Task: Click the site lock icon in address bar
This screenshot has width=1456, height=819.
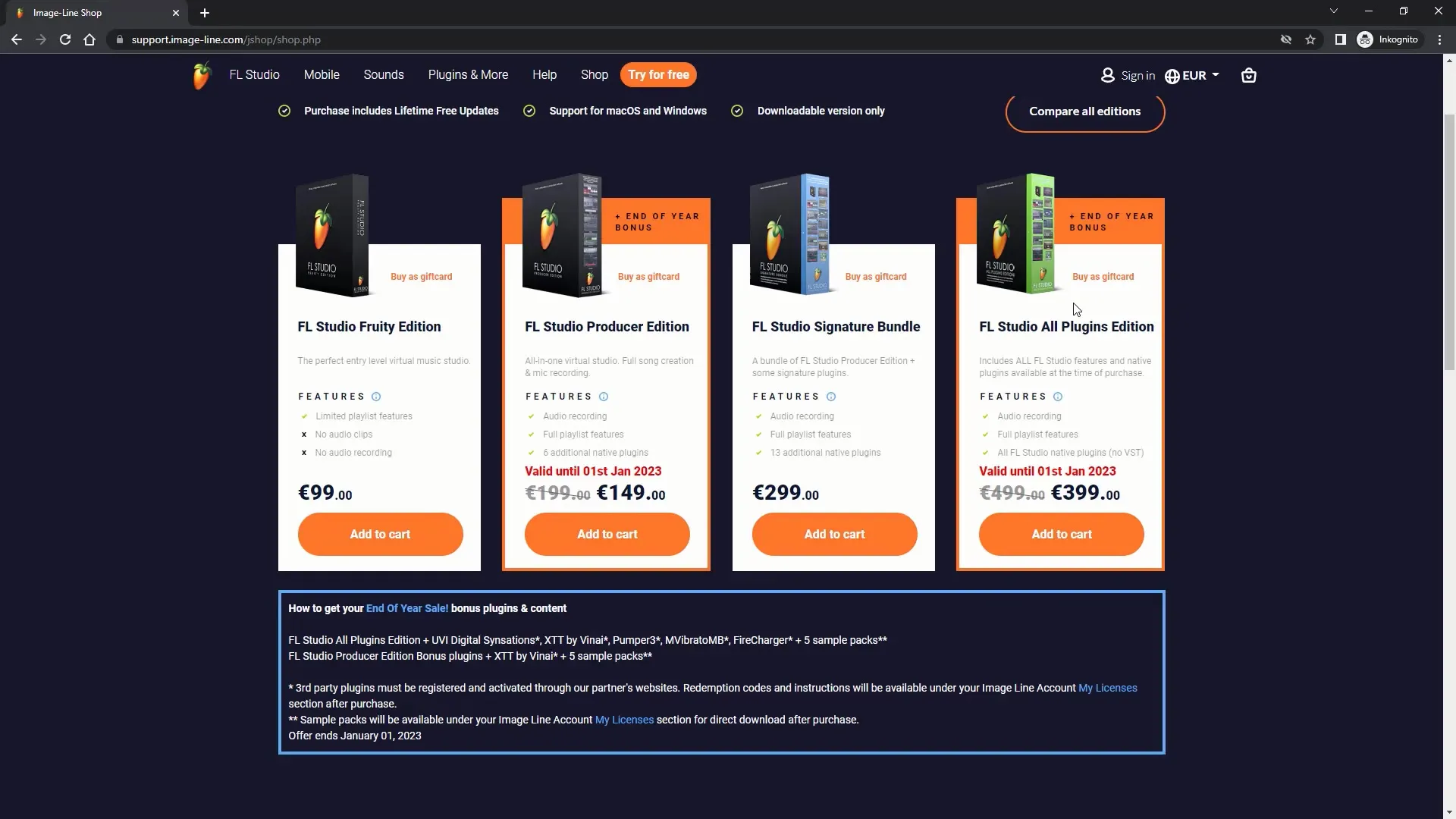Action: pos(119,39)
